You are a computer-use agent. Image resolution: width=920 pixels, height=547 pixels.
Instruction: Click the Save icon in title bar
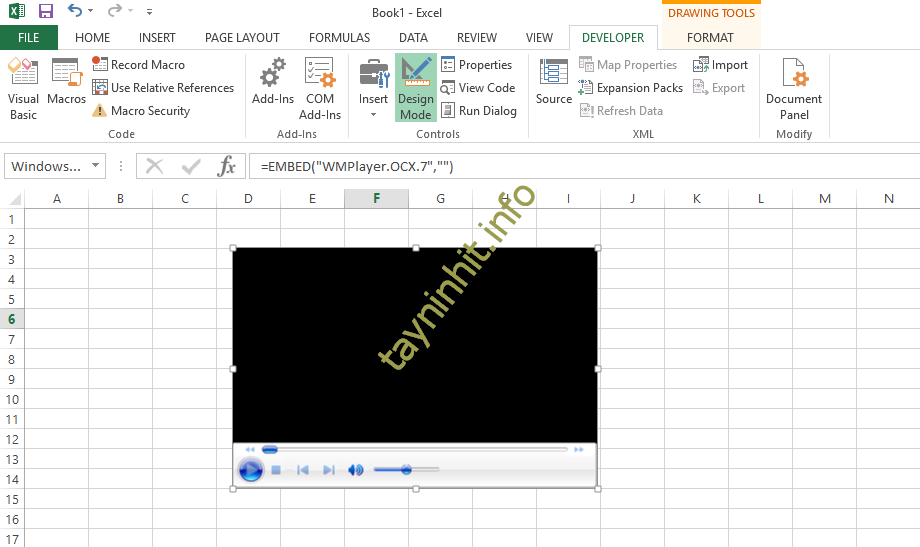pyautogui.click(x=46, y=11)
